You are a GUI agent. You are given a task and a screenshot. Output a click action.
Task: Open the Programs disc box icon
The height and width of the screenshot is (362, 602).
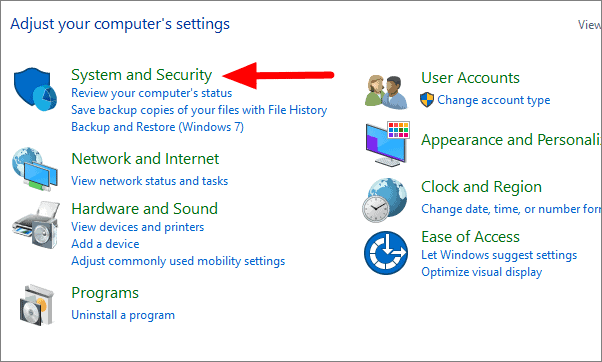(36, 305)
